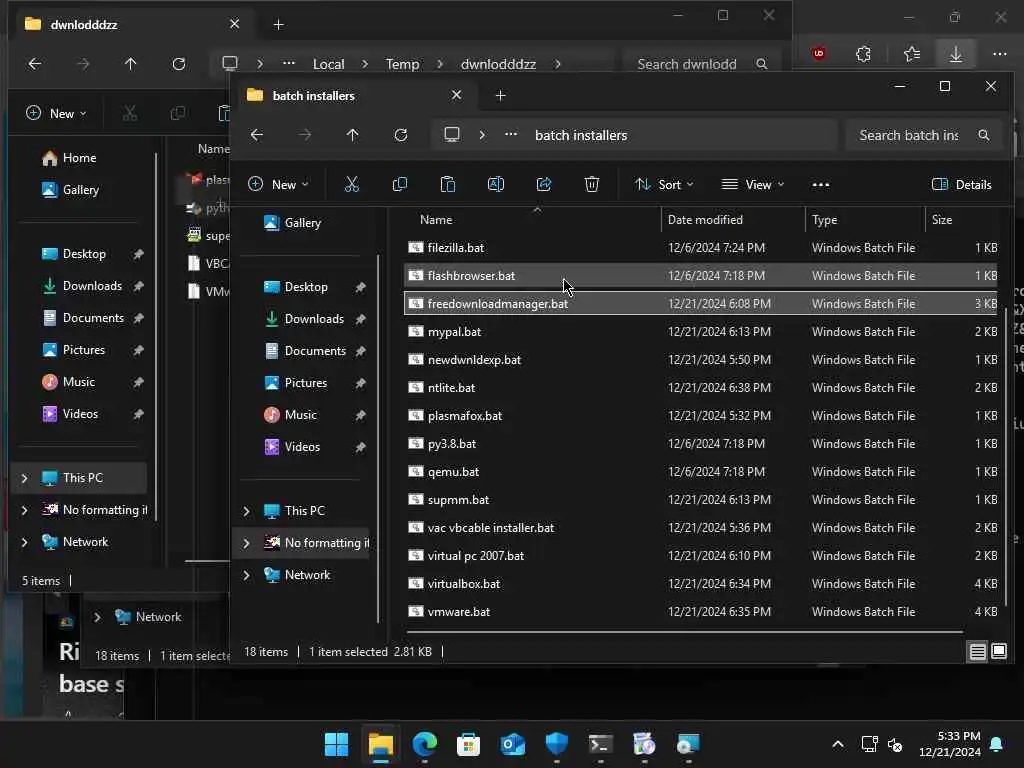This screenshot has width=1024, height=768.
Task: Expand Network in batch installers sidebar
Action: point(246,575)
